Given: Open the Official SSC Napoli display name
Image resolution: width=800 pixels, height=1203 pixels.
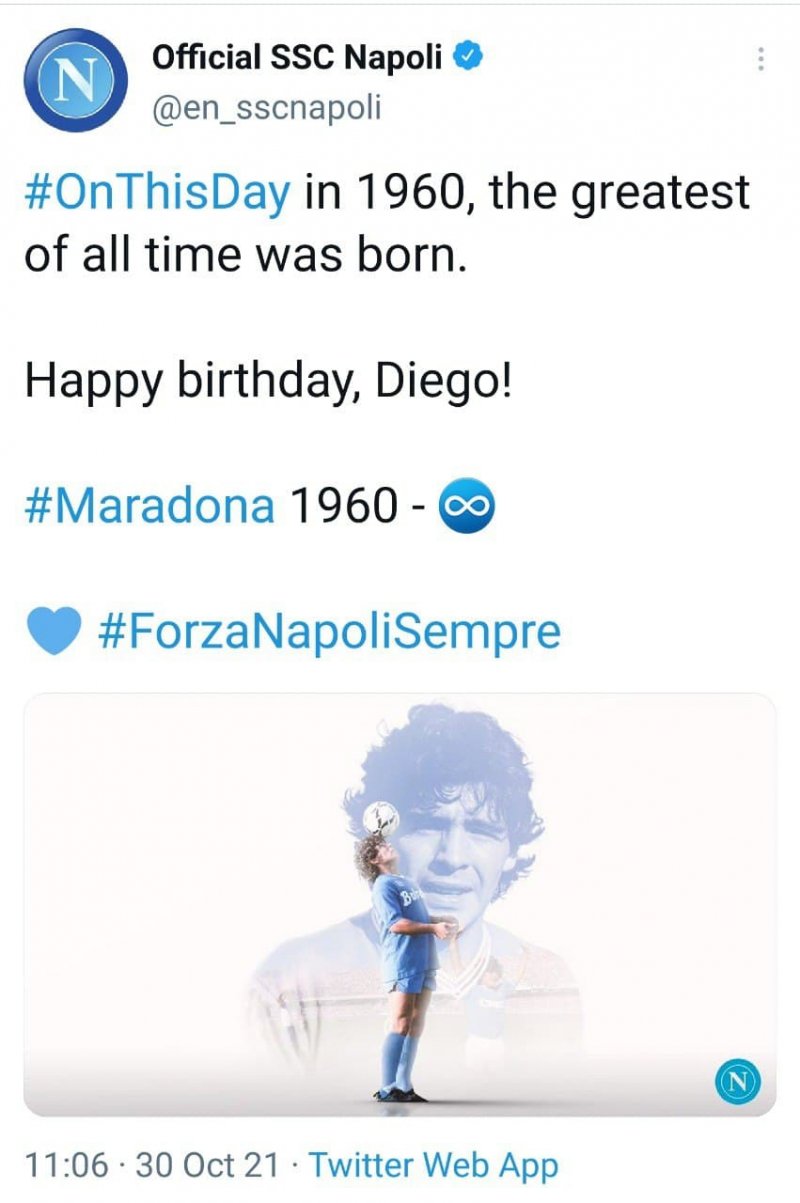Looking at the screenshot, I should tap(296, 59).
